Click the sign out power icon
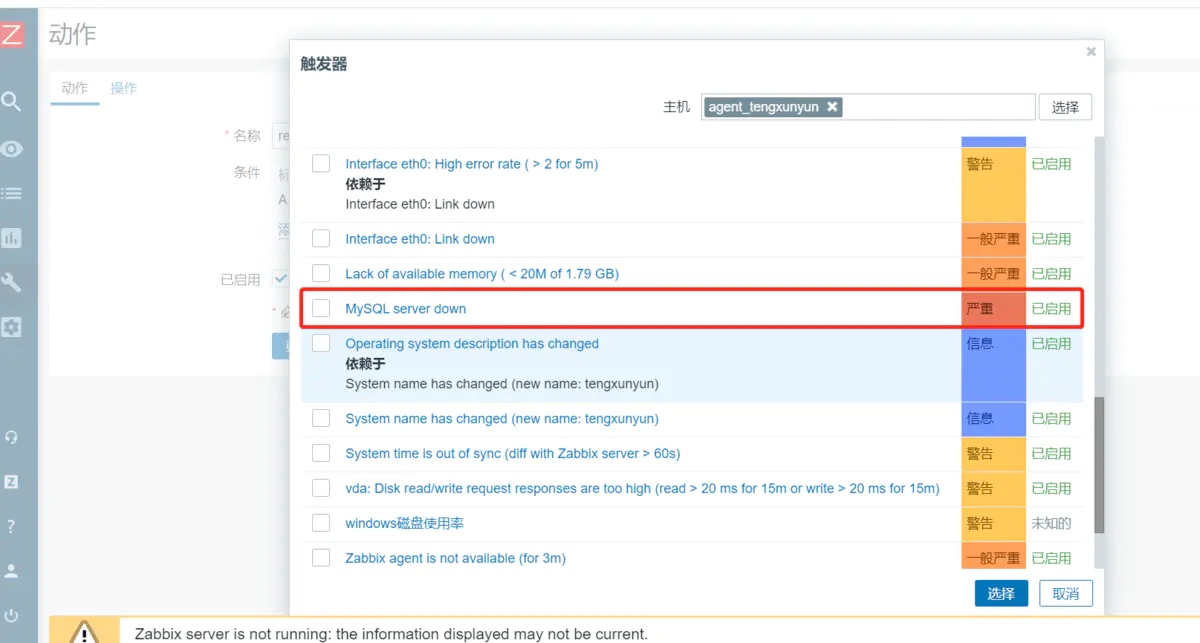 pyautogui.click(x=11, y=615)
